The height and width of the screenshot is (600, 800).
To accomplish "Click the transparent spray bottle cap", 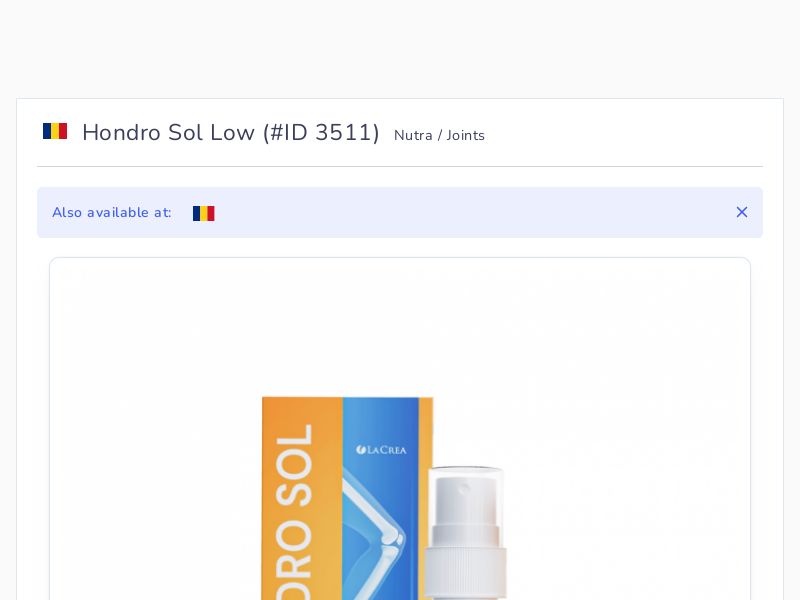I will (x=465, y=531).
